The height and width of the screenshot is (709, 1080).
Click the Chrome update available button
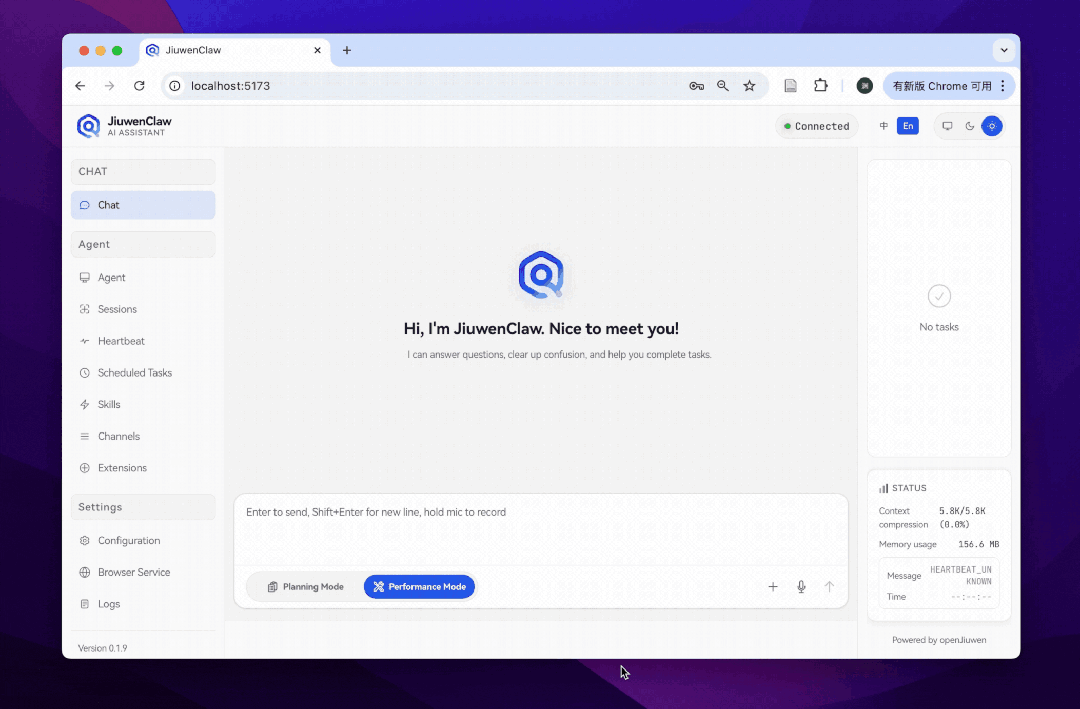pos(941,85)
